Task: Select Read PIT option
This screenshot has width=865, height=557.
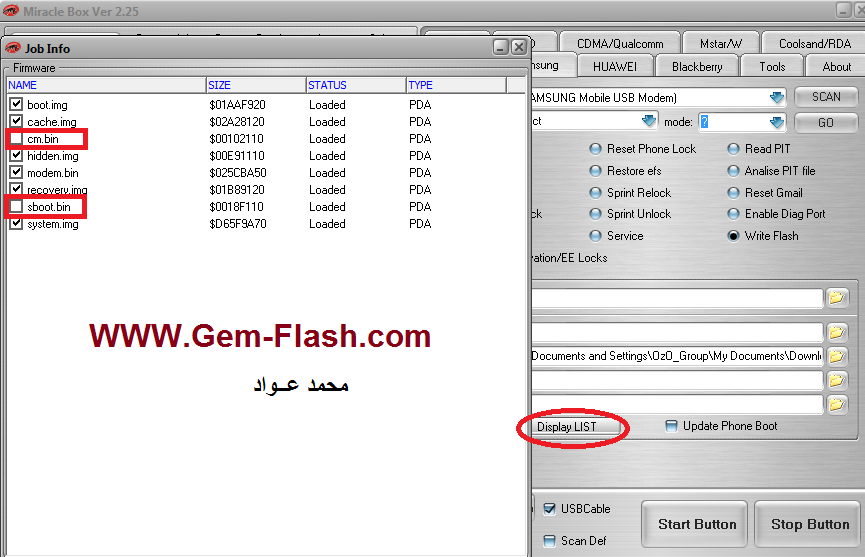Action: (x=733, y=149)
